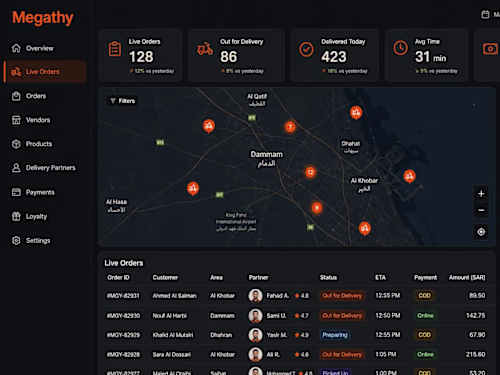The image size is (500, 375).
Task: Click the Order ID column header
Action: (x=118, y=277)
